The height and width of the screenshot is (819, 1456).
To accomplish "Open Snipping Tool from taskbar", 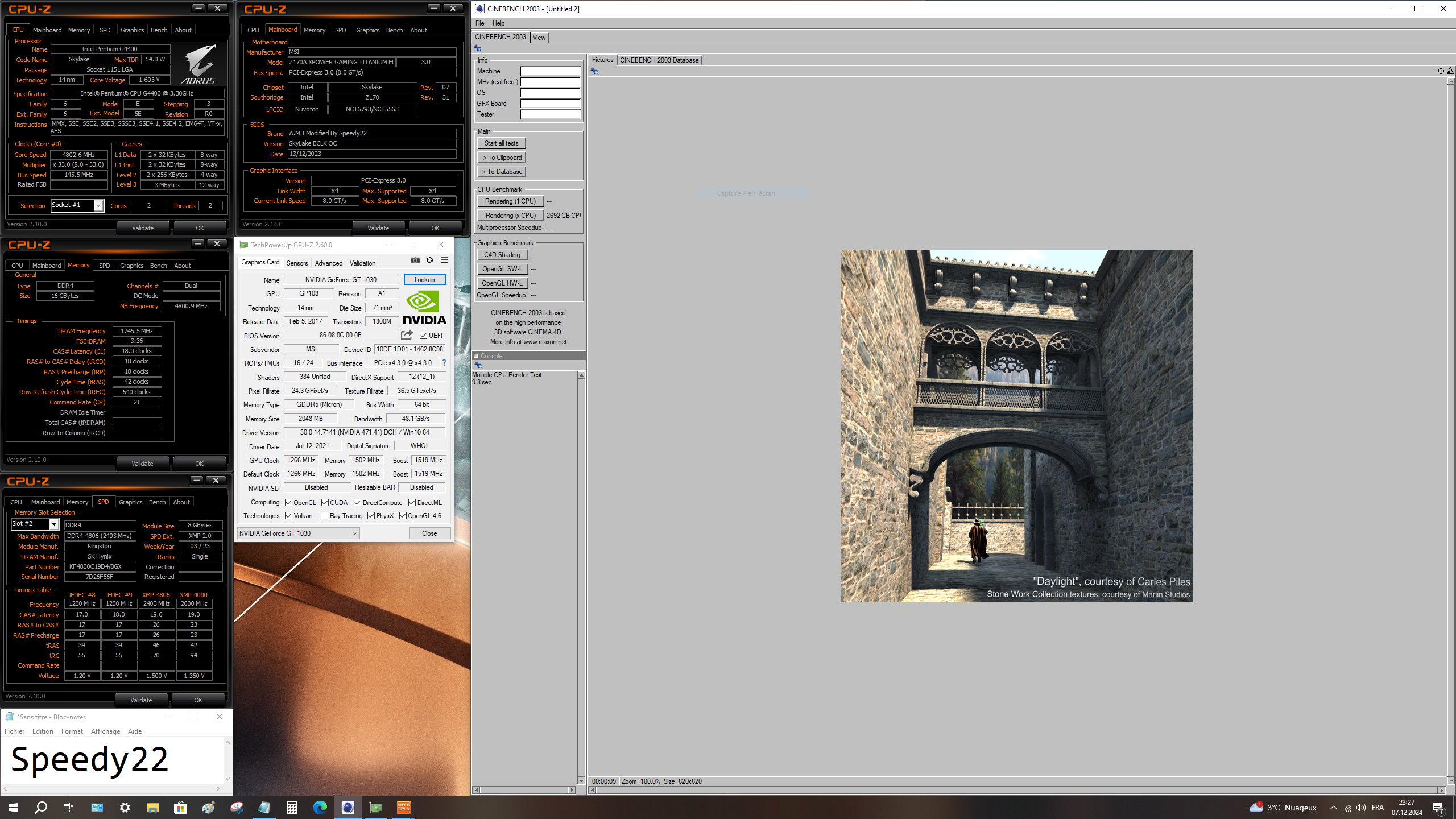I will coord(237,807).
